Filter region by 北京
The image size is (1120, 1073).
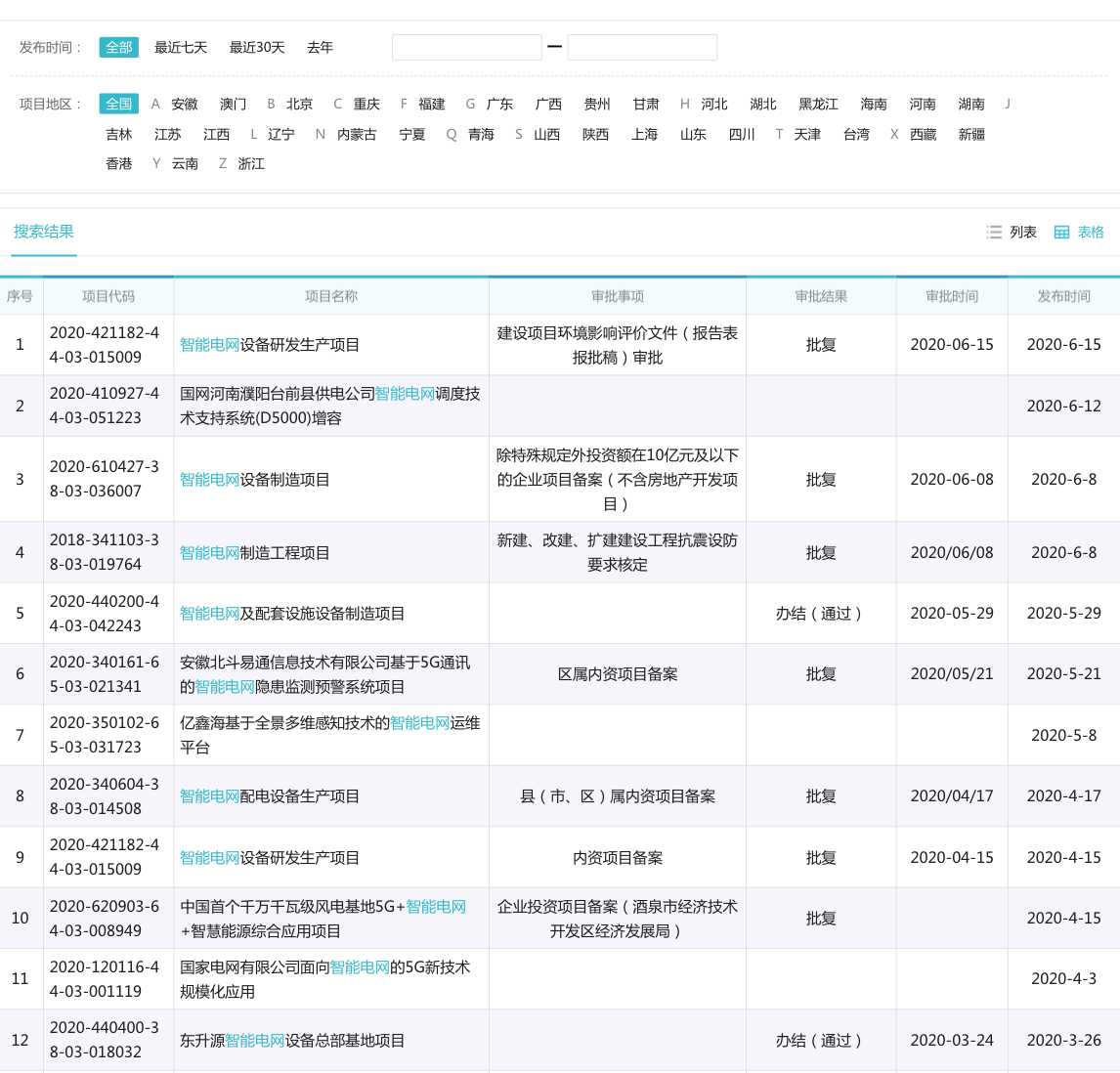[299, 105]
